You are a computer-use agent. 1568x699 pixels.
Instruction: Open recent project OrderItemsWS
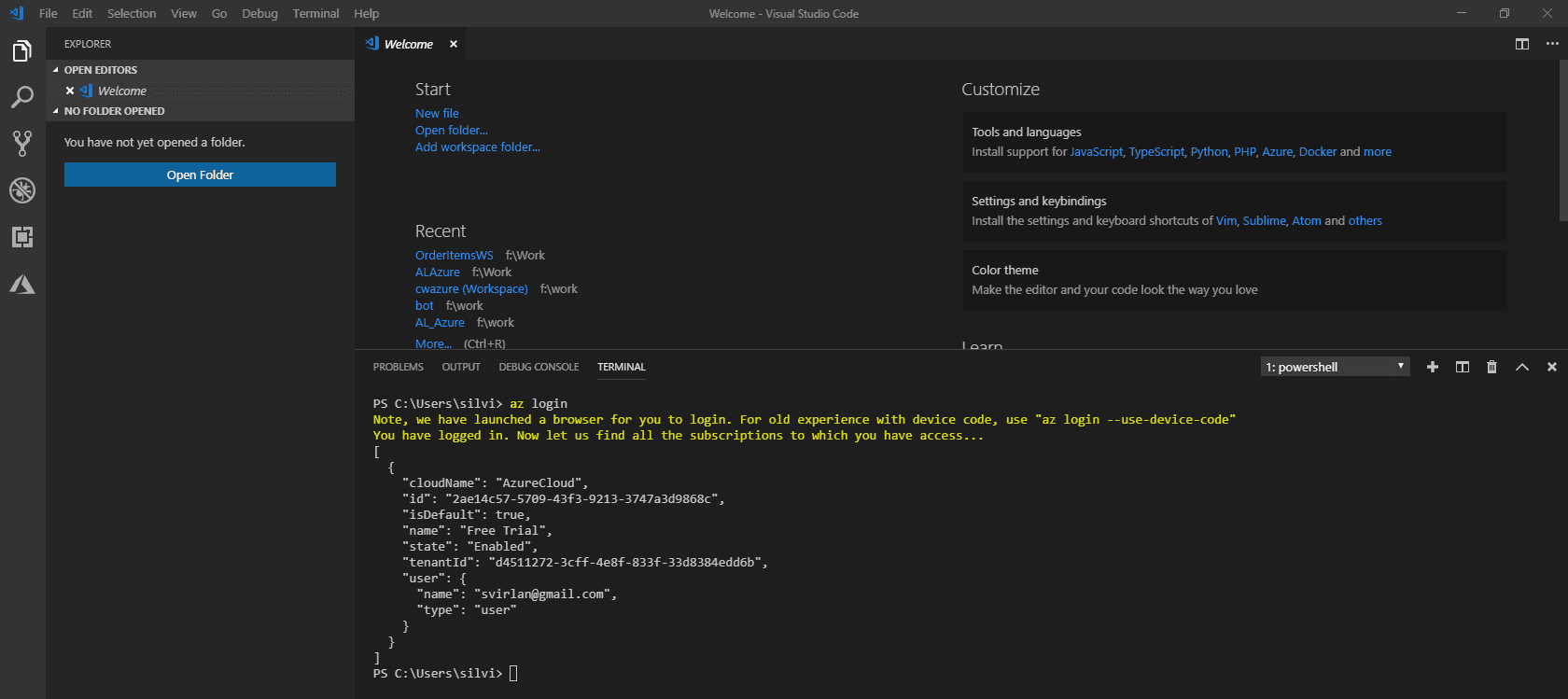point(455,255)
